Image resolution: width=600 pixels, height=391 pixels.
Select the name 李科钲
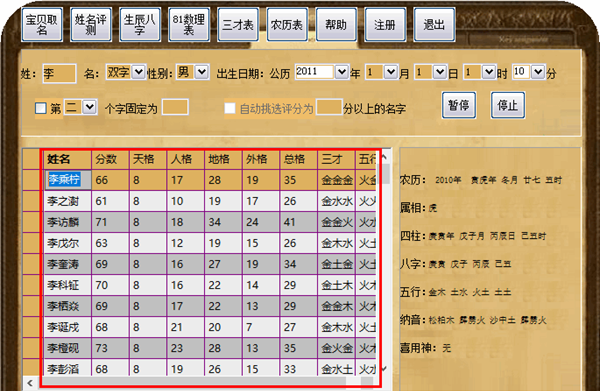68,285
